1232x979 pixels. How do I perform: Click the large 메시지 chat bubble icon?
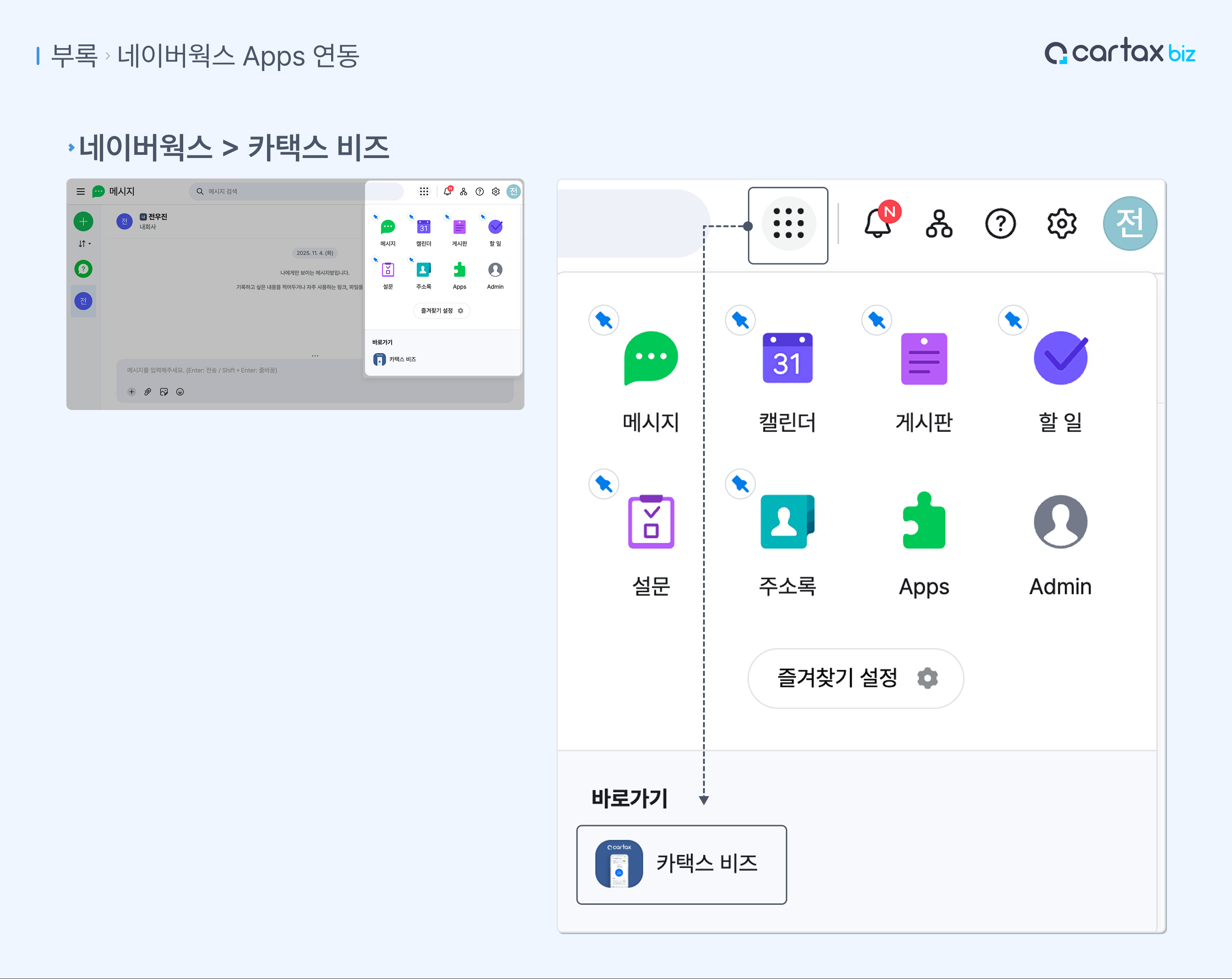click(650, 358)
